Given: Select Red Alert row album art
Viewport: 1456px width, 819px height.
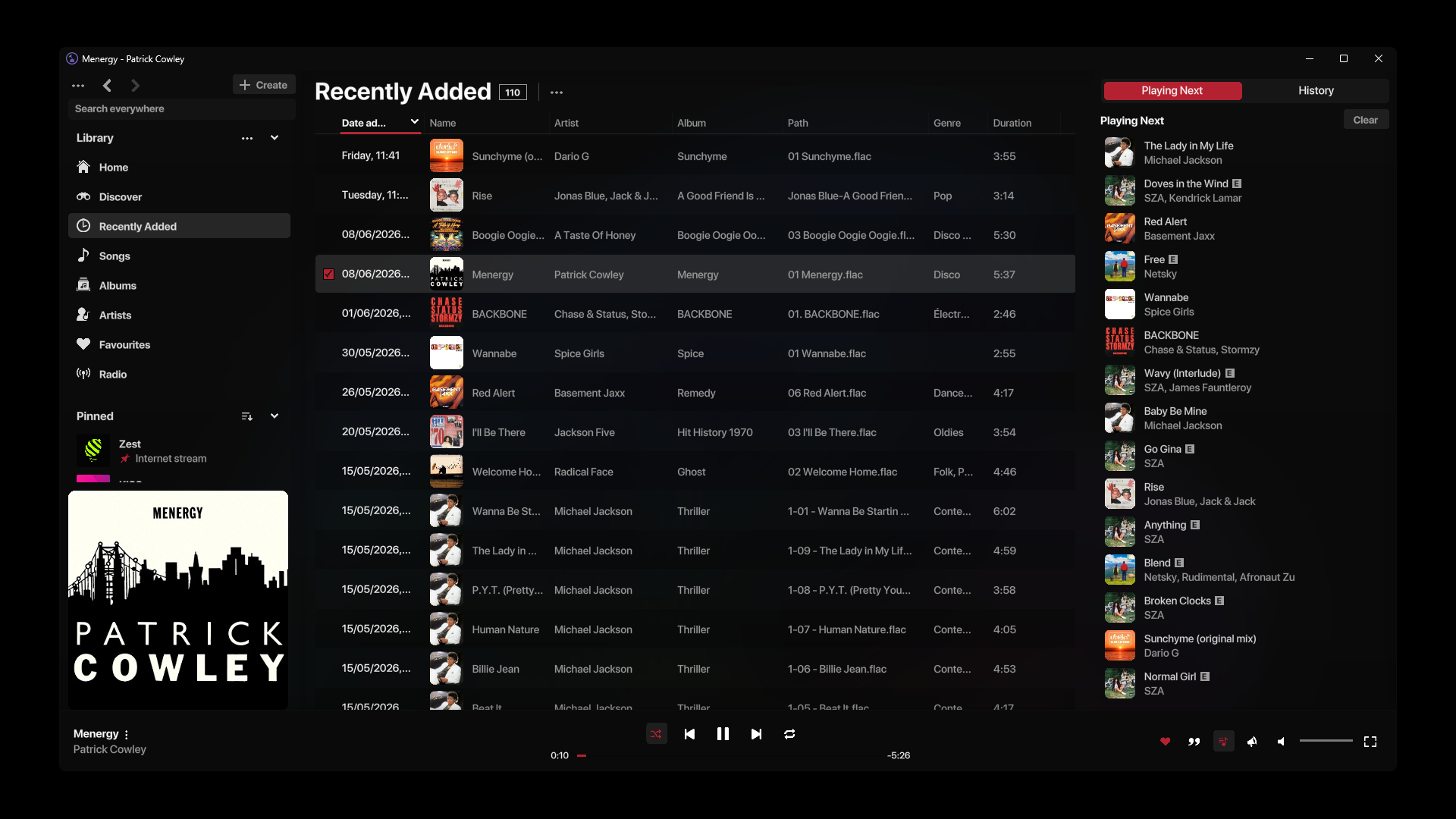Looking at the screenshot, I should click(447, 393).
